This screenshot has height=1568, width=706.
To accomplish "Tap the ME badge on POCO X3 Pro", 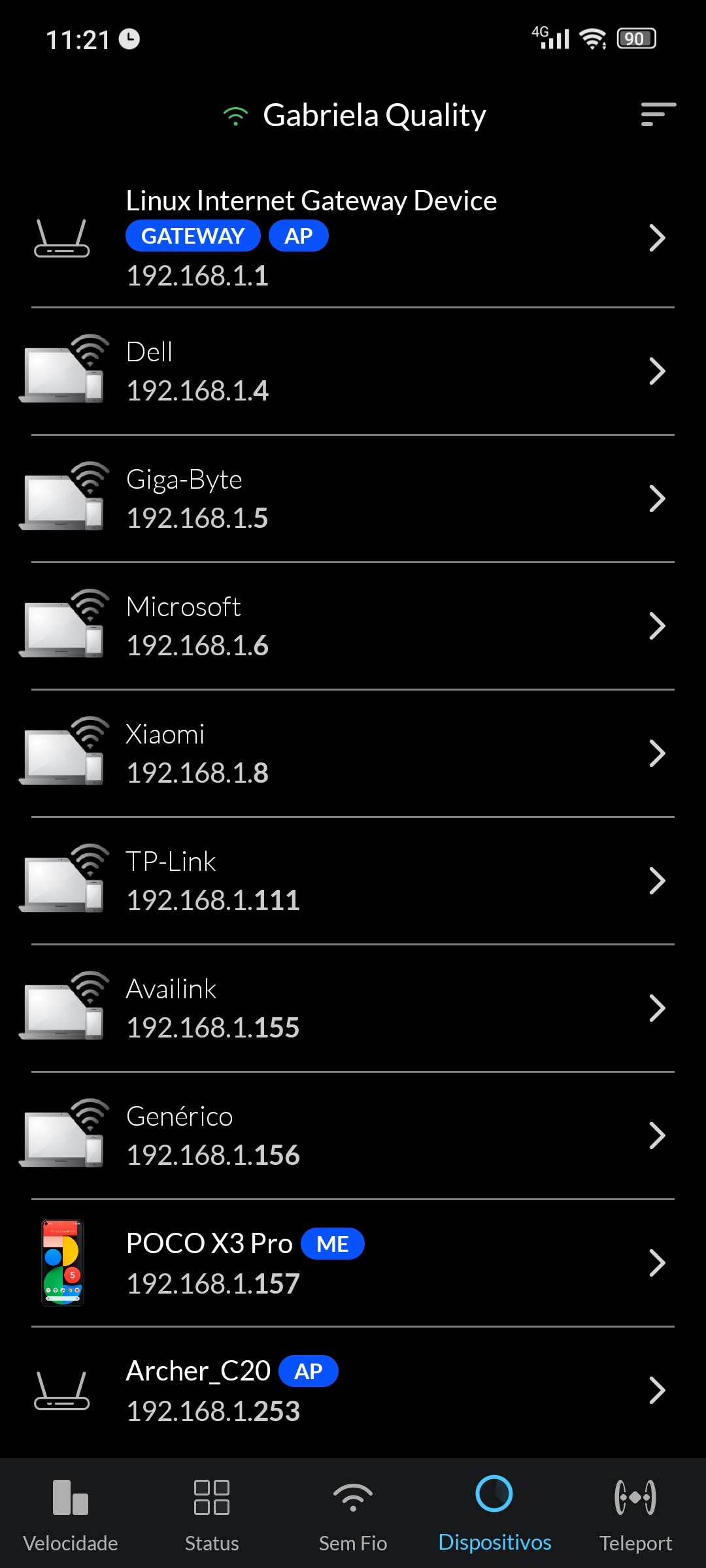I will click(x=332, y=1244).
